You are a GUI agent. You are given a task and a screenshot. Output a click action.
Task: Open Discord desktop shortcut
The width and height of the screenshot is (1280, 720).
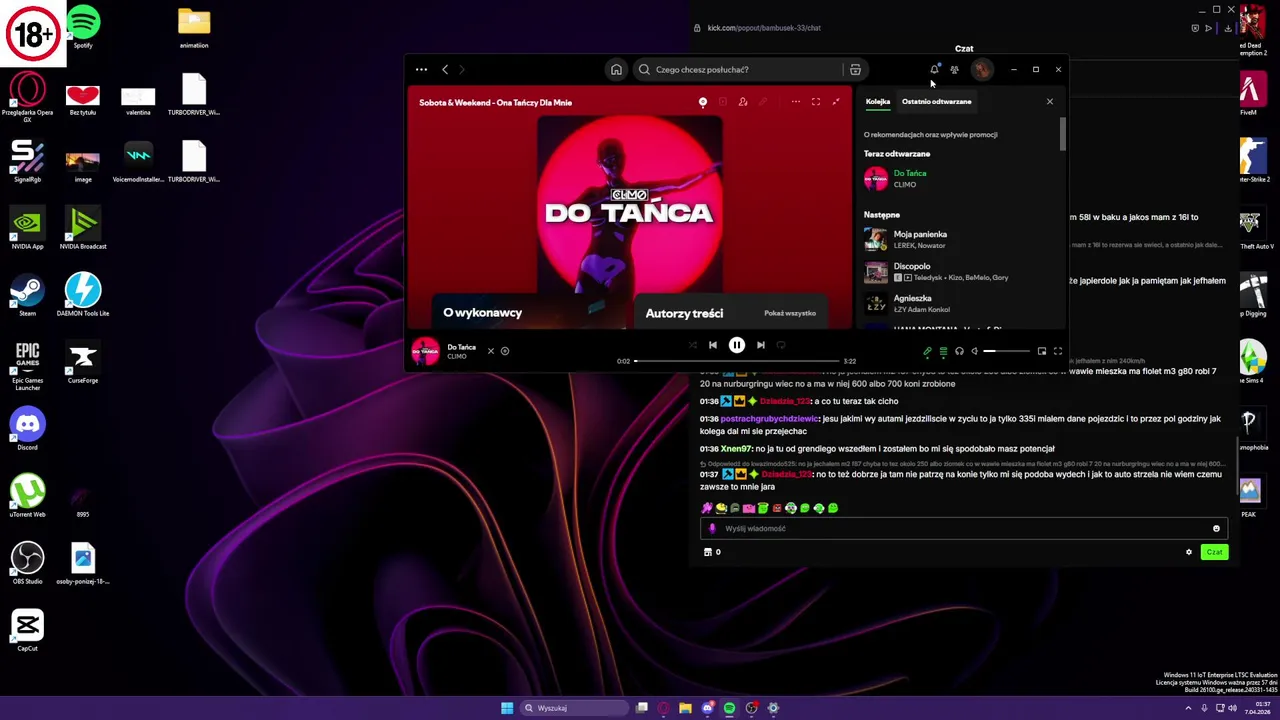click(x=27, y=429)
